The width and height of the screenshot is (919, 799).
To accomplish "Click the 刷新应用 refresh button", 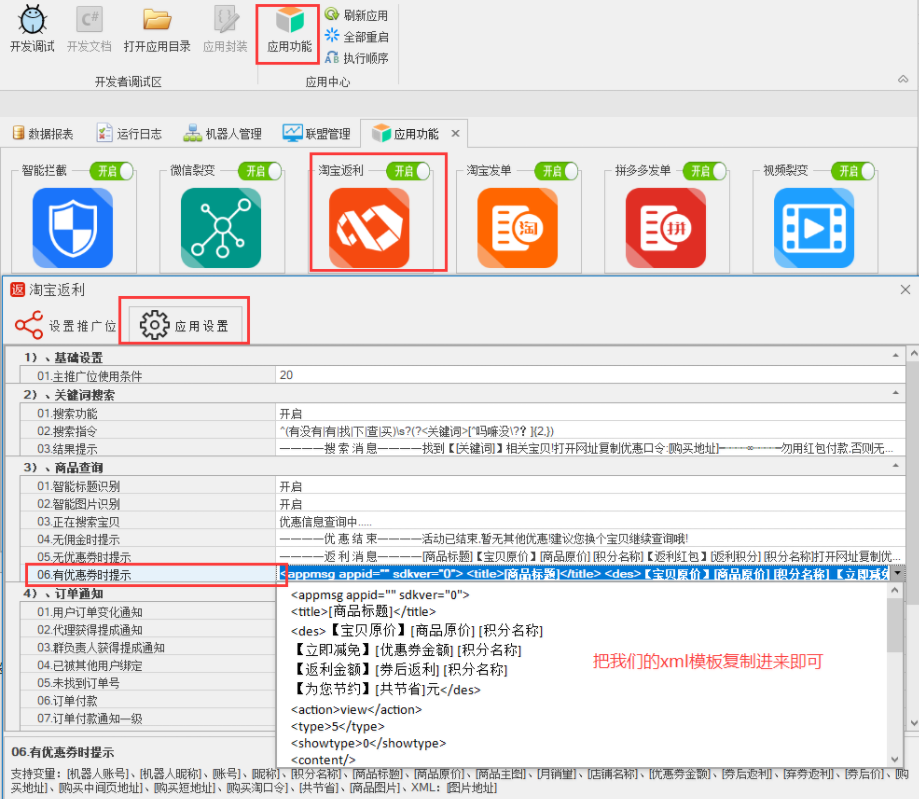I will [356, 15].
